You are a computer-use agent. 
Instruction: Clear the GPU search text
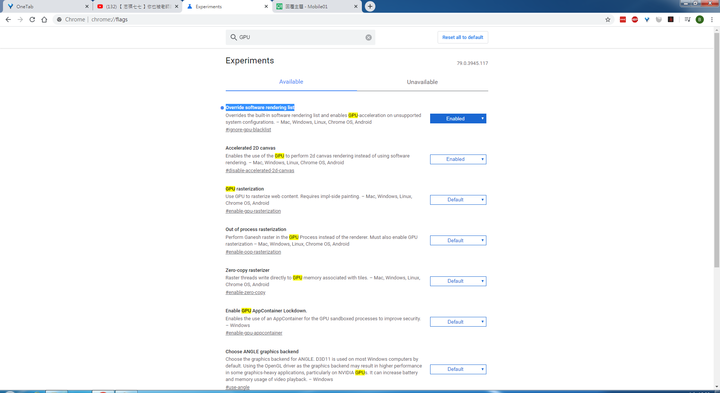point(368,37)
